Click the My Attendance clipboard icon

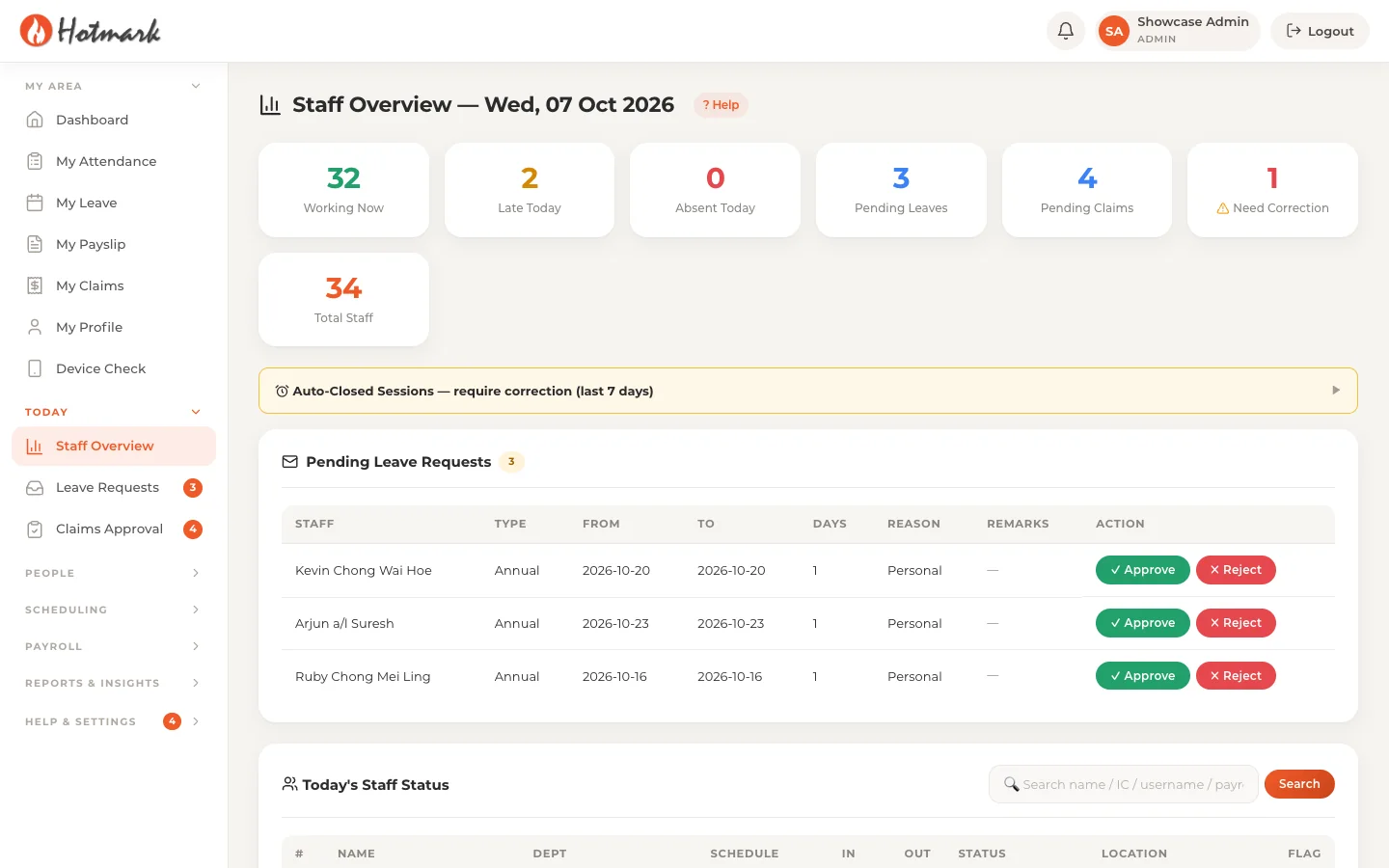(x=35, y=161)
